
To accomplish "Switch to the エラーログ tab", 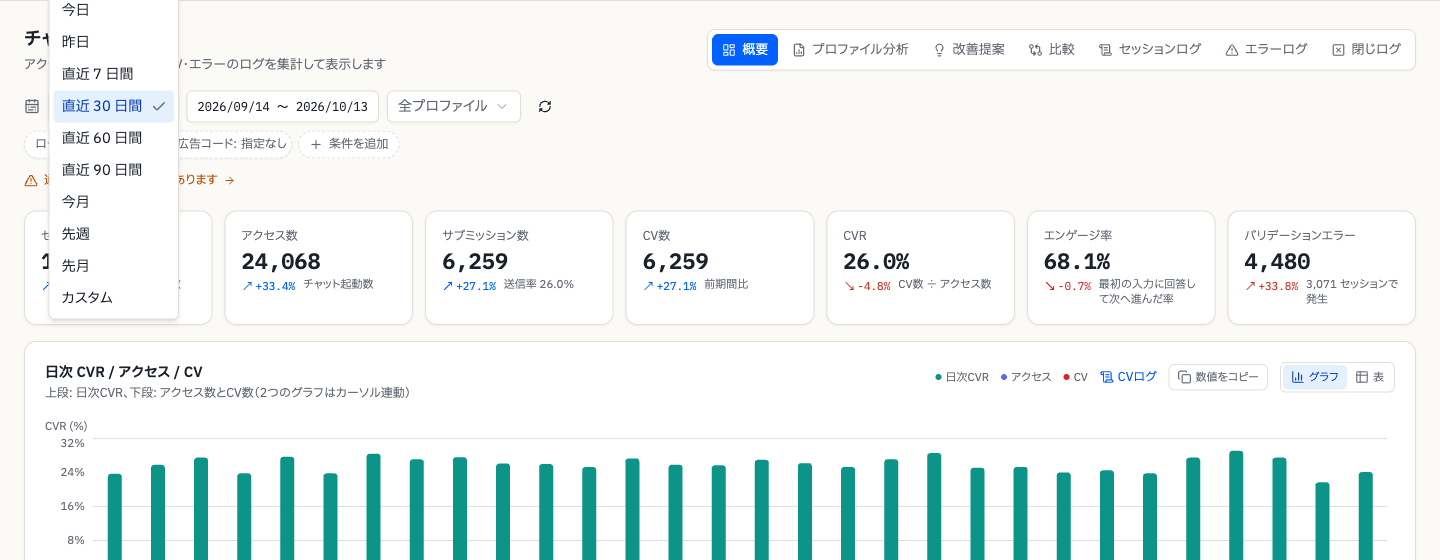I will [x=1266, y=49].
